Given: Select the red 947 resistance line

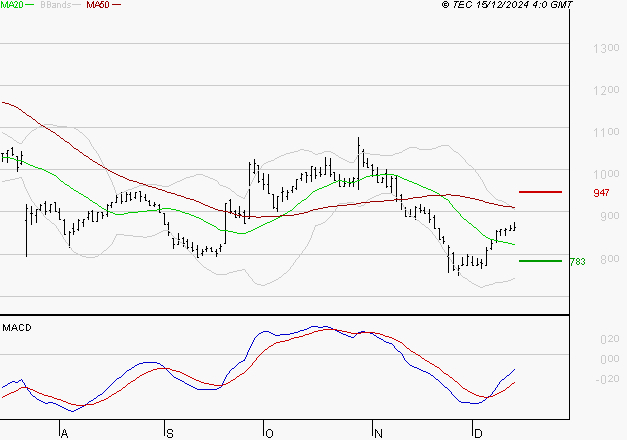Looking at the screenshot, I should (x=540, y=191).
